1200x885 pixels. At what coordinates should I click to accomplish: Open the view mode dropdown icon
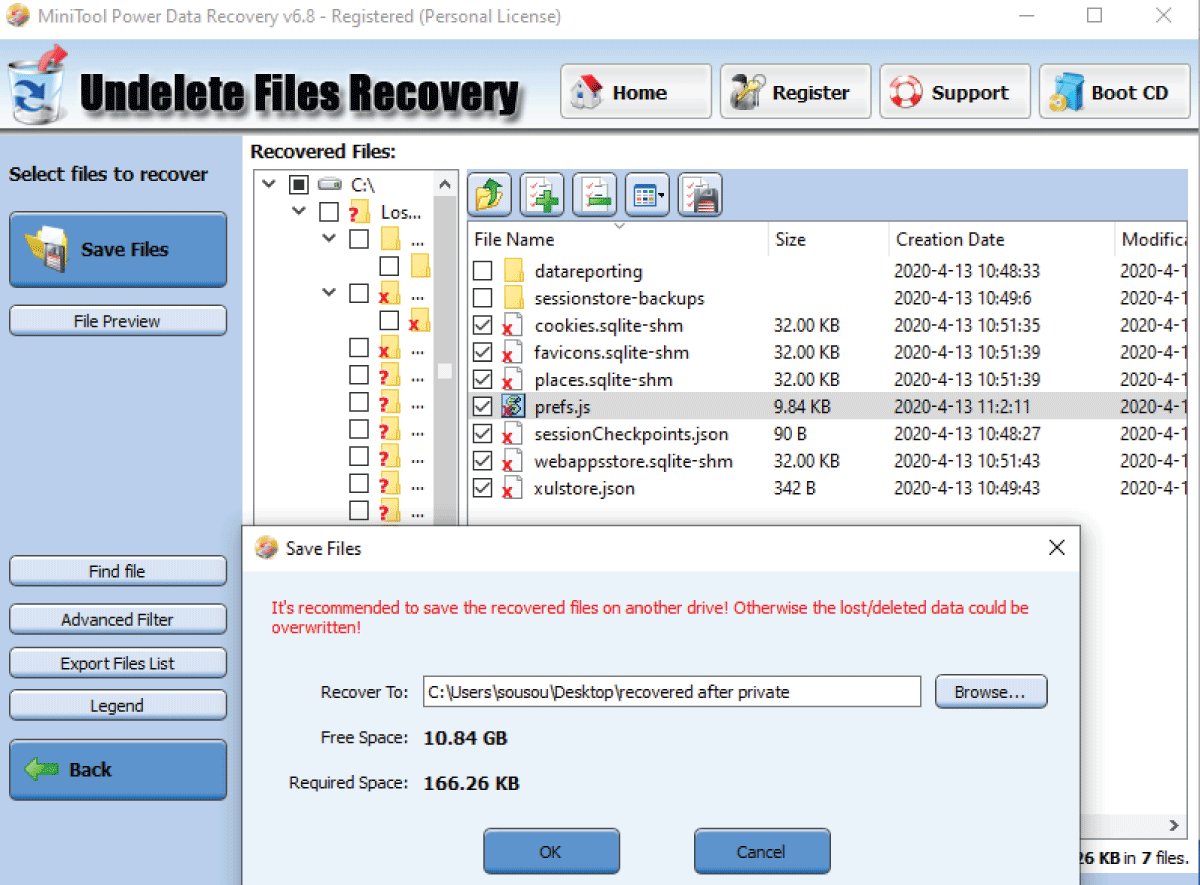[647, 195]
